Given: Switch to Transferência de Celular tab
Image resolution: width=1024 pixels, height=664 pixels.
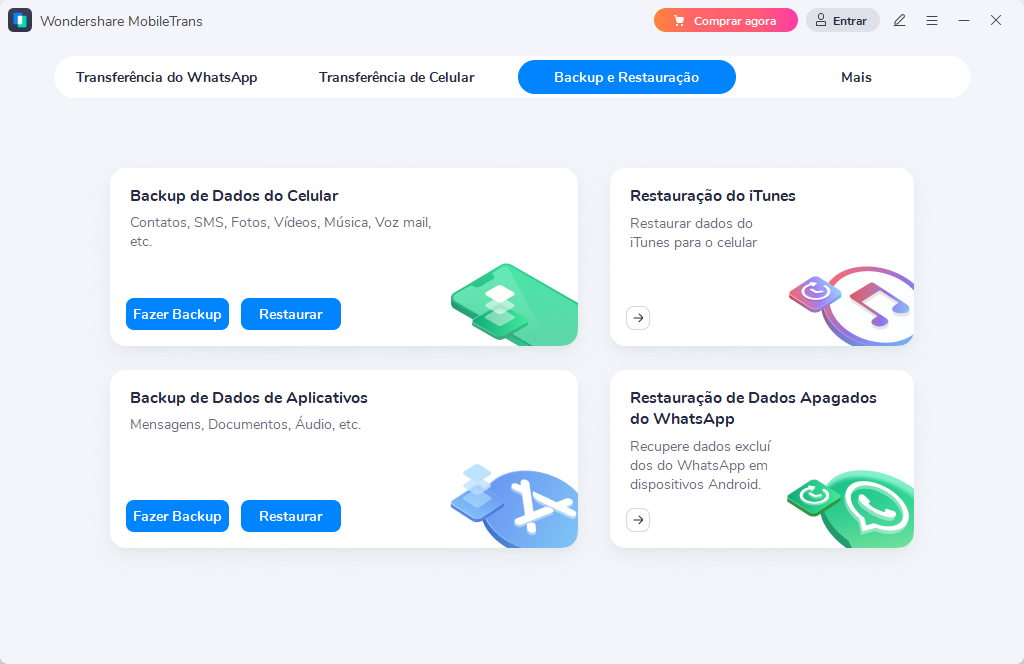Looking at the screenshot, I should pos(396,77).
